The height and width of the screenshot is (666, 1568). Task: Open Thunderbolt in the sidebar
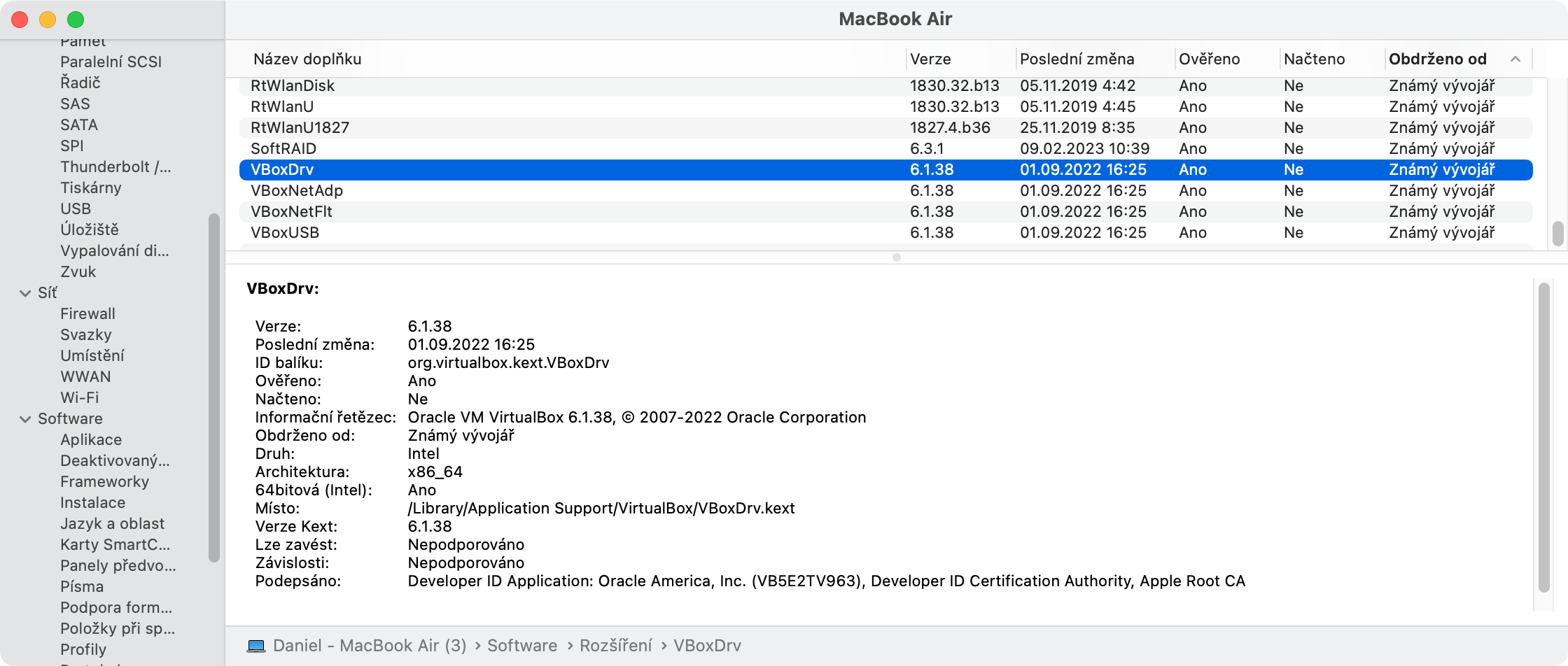click(x=115, y=167)
